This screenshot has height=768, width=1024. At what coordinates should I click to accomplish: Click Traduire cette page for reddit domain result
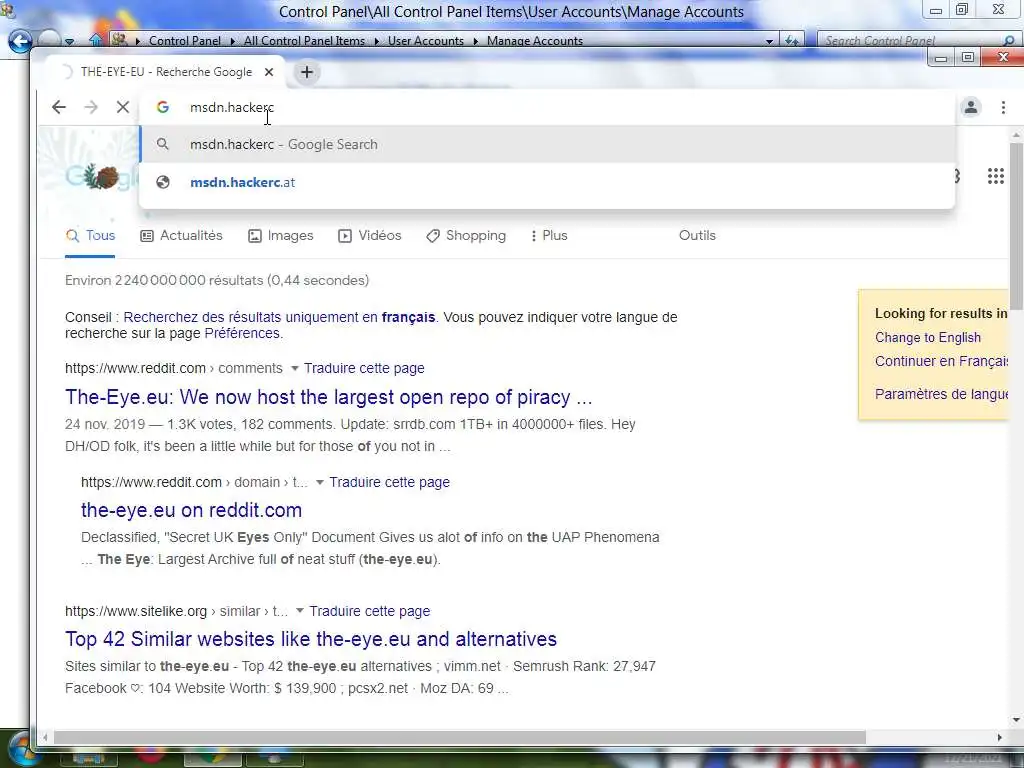coord(389,482)
